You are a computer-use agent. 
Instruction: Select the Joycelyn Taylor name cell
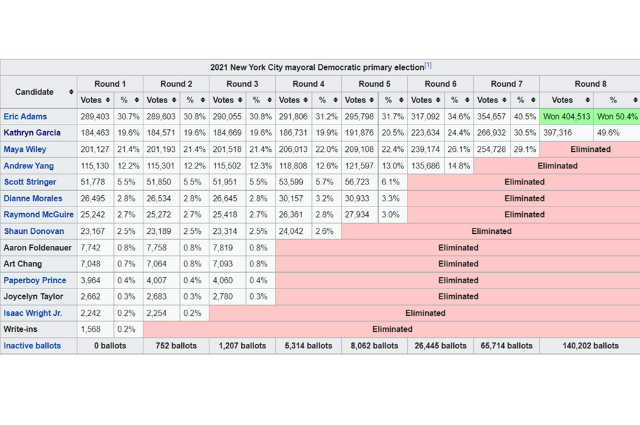click(x=39, y=297)
